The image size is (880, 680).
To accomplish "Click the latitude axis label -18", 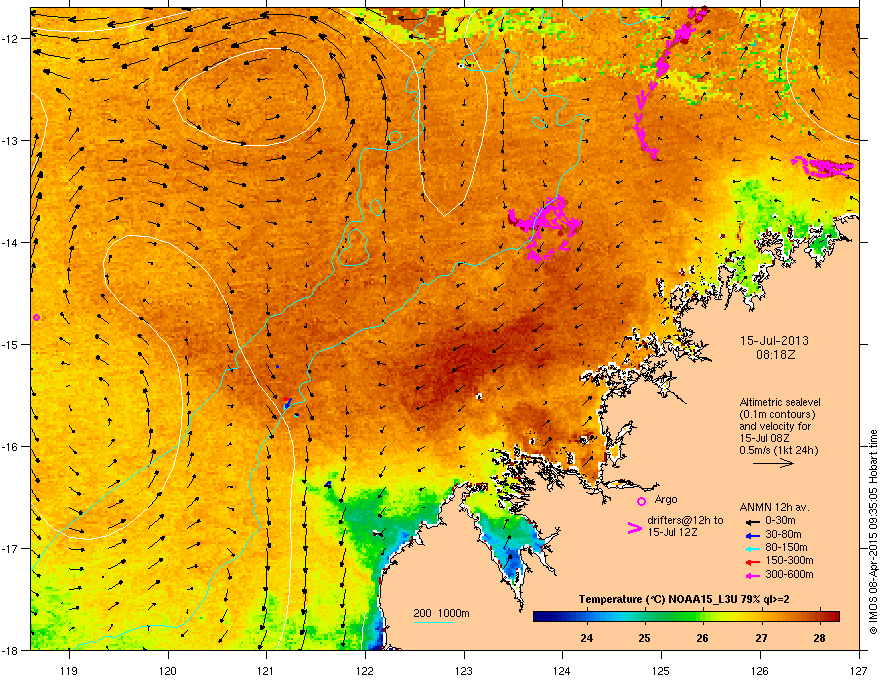I will point(10,650).
